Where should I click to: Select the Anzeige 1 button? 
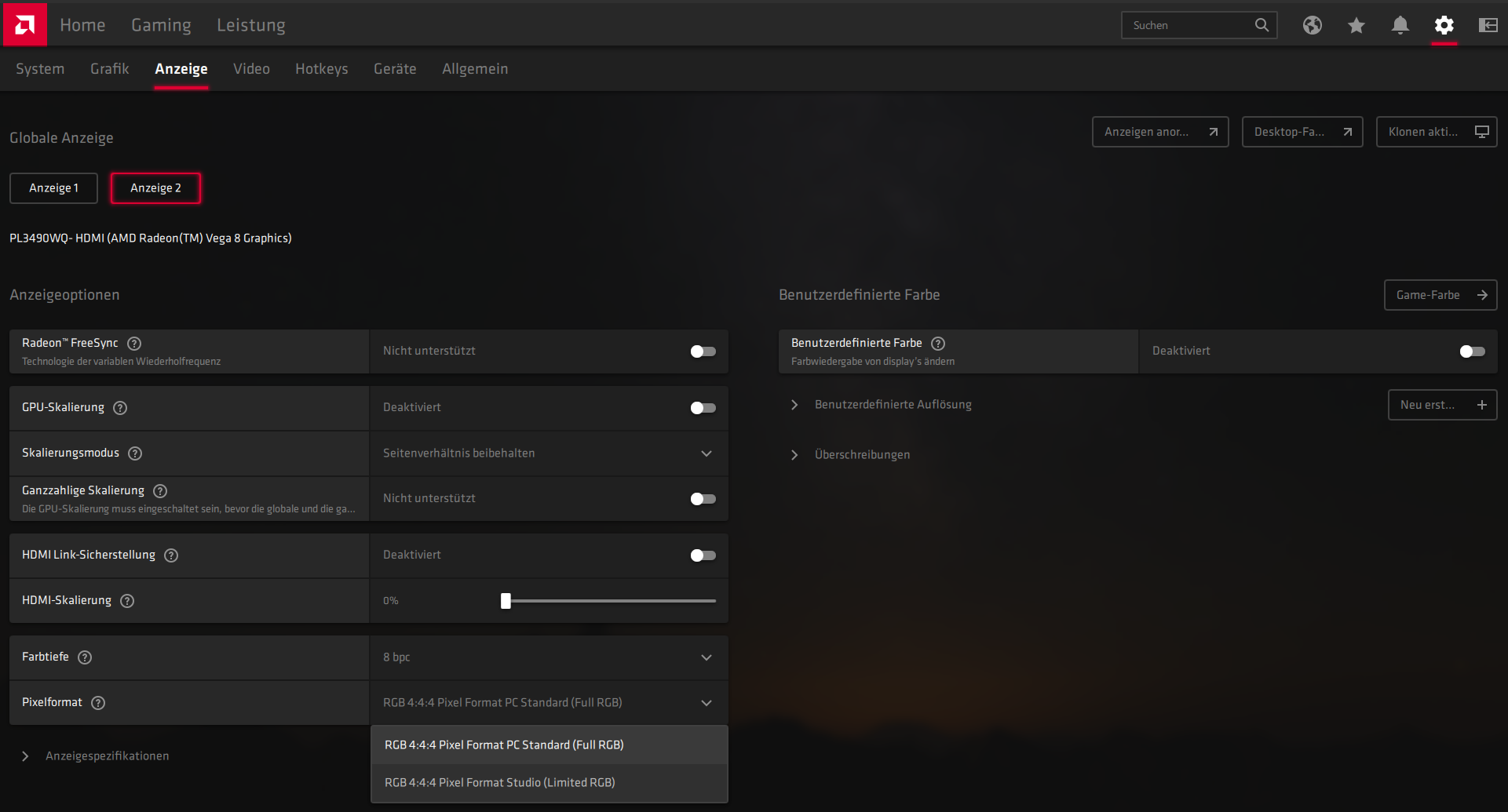(53, 188)
